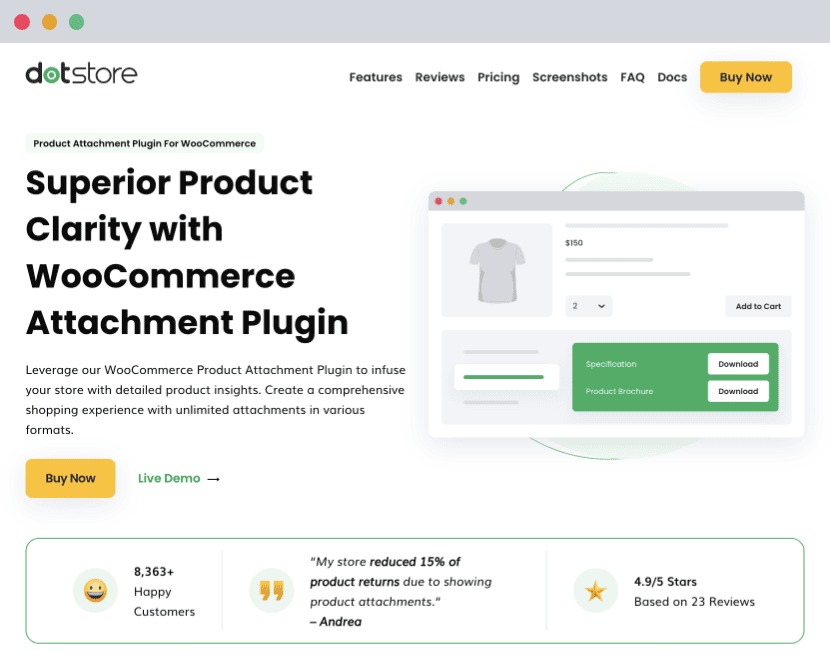
Task: Click the gray t-shirt product image
Action: pyautogui.click(x=497, y=270)
